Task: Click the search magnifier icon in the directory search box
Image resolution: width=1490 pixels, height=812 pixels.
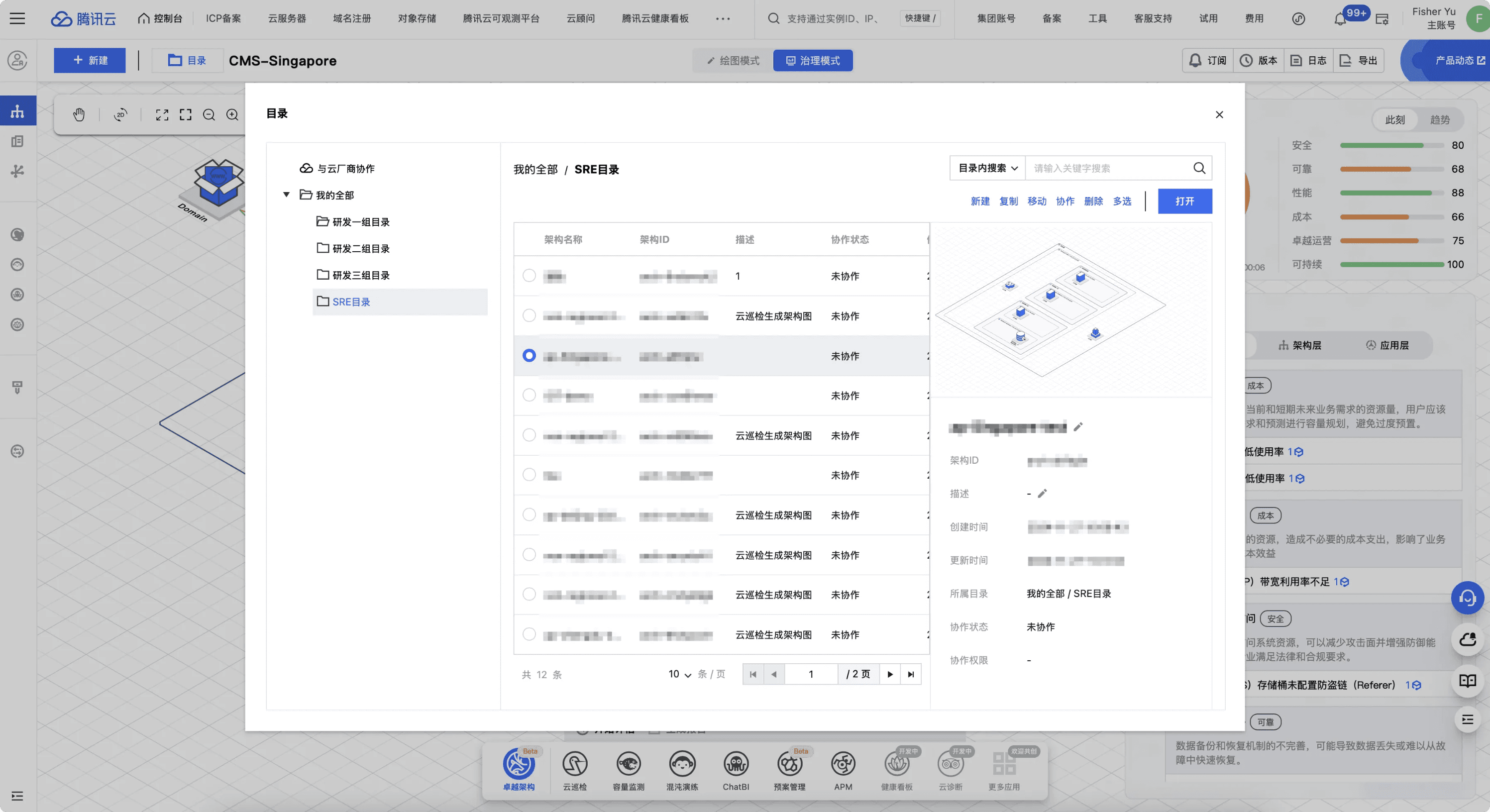Action: (x=1199, y=168)
